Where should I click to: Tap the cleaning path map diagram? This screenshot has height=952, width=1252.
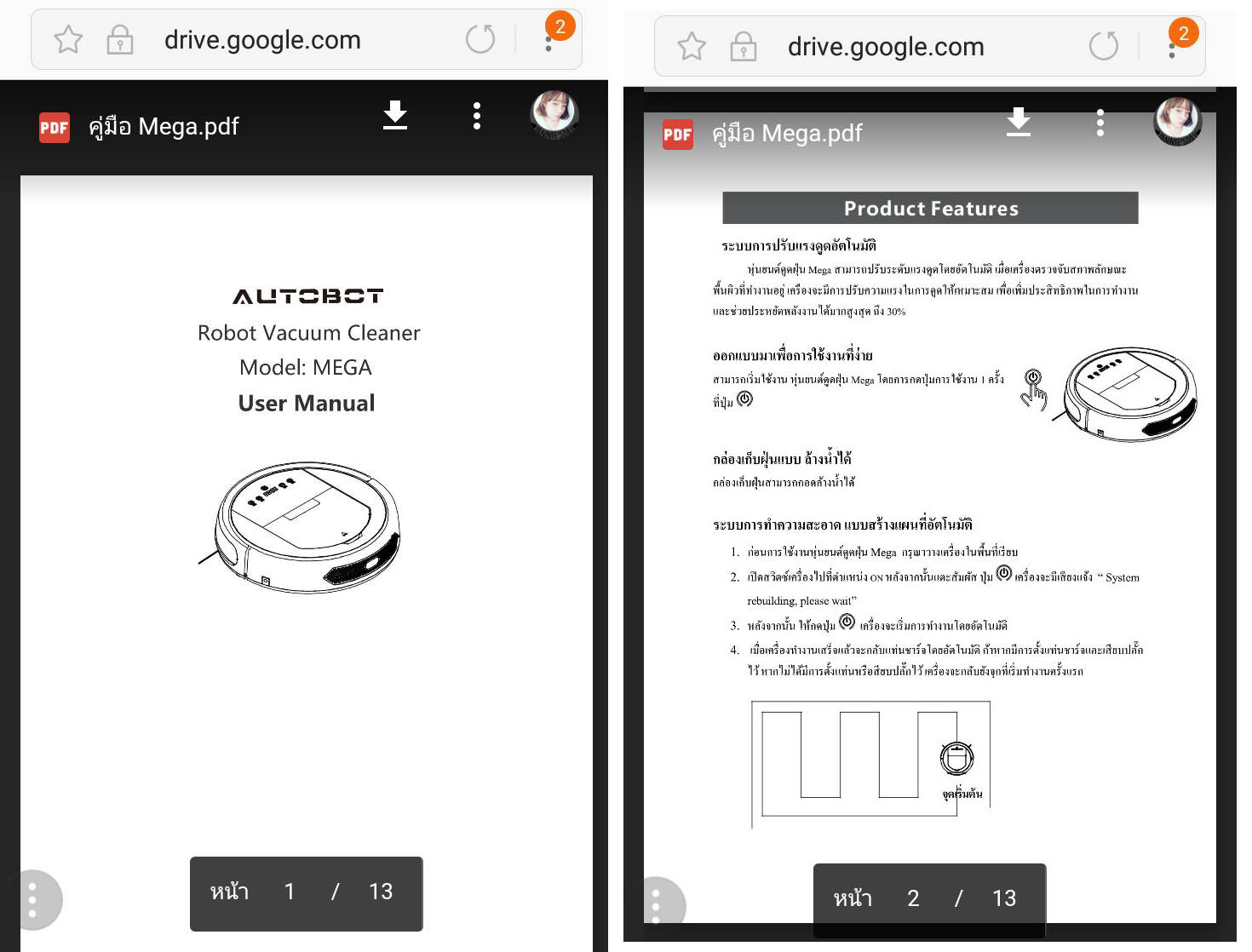tap(870, 765)
